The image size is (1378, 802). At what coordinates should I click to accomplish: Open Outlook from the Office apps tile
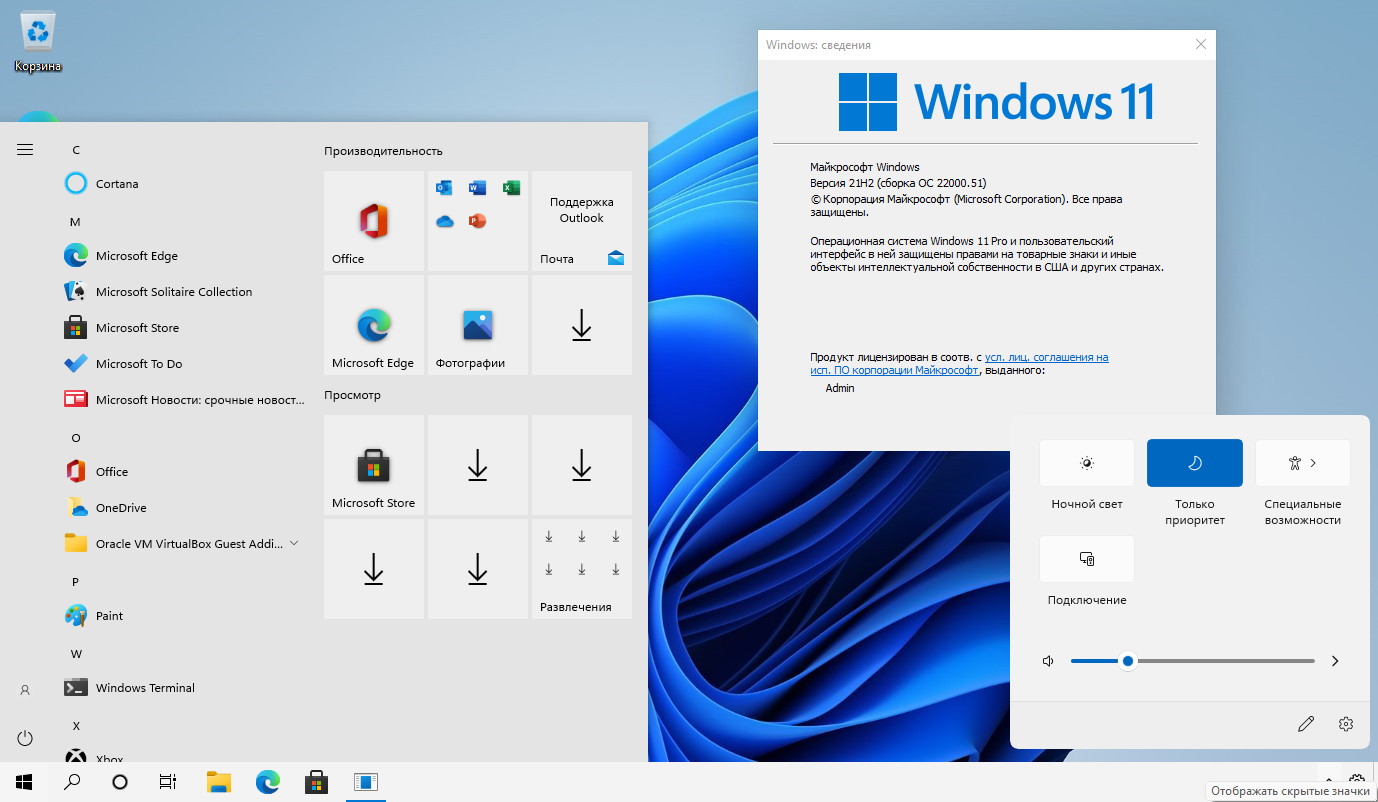click(x=445, y=188)
